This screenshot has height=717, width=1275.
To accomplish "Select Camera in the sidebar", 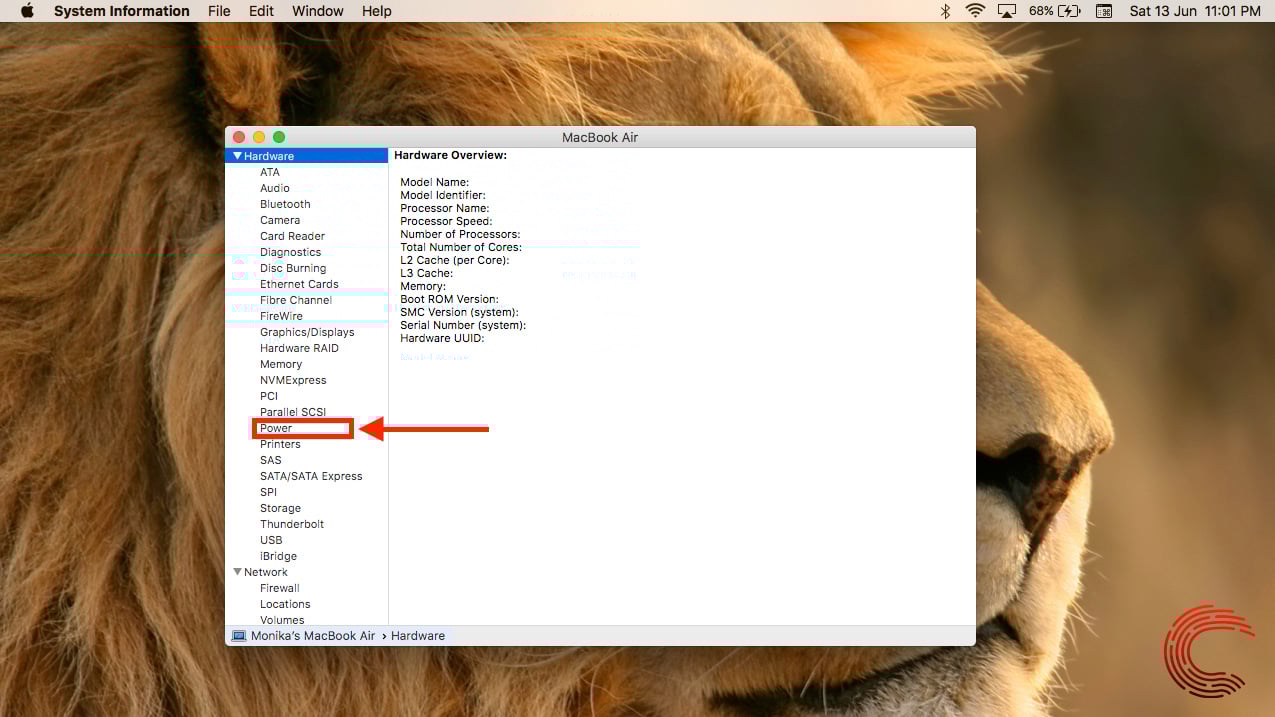I will coord(280,220).
